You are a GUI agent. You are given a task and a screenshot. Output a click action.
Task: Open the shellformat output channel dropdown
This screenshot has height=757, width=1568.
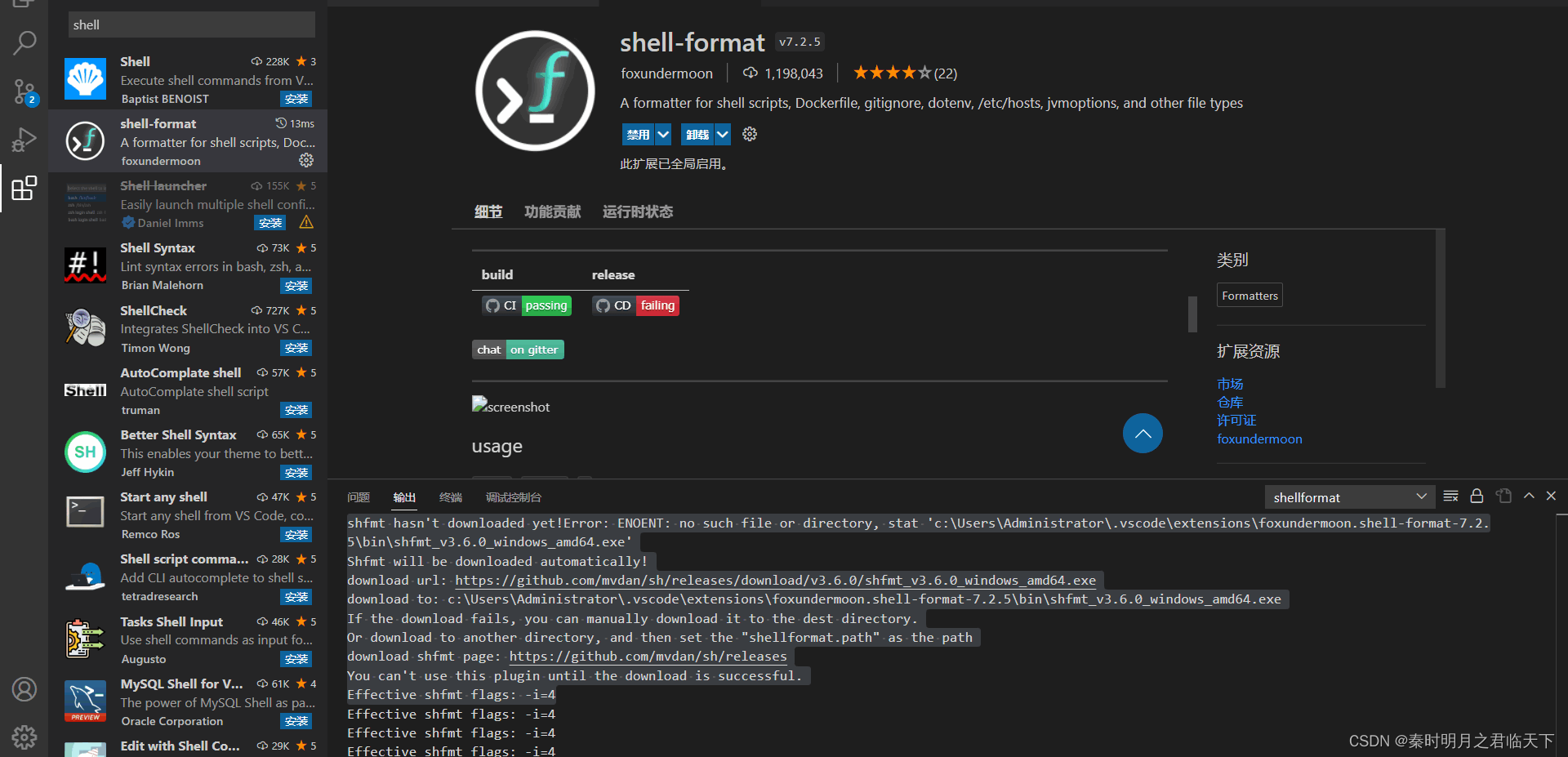pyautogui.click(x=1349, y=497)
